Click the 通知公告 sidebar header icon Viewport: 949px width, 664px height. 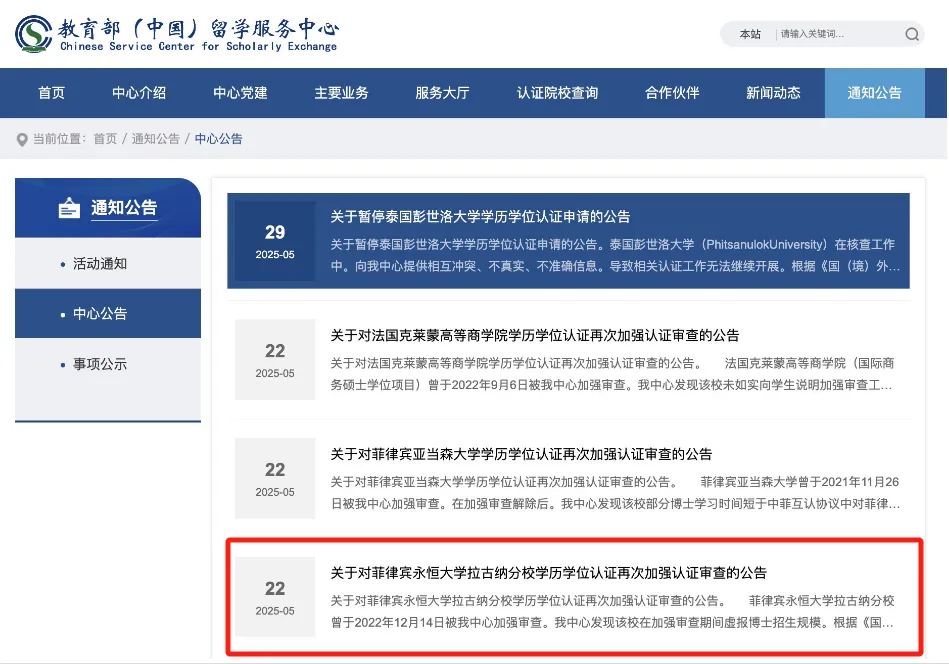point(69,208)
